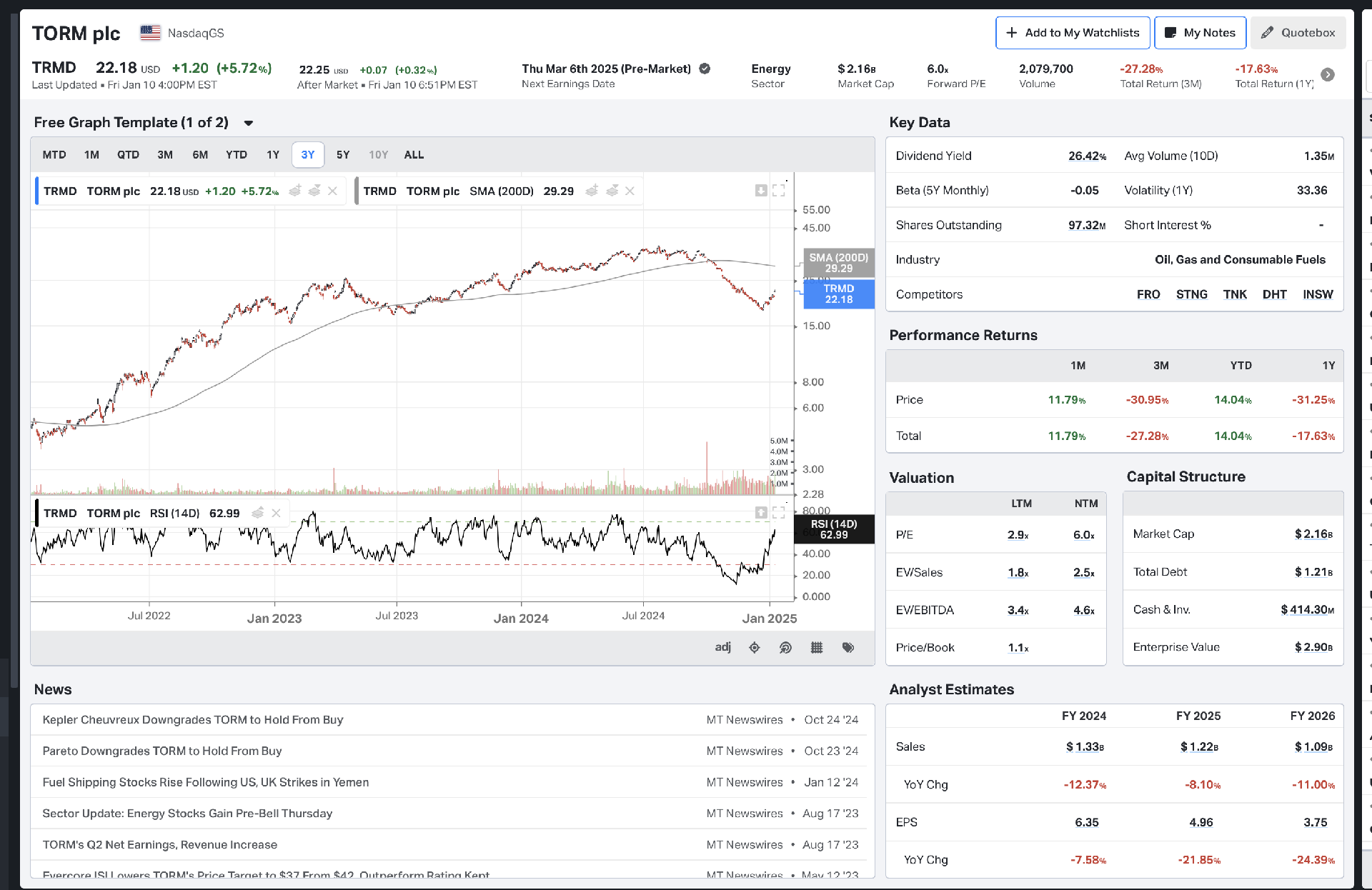
Task: Toggle the chart gridlines icon
Action: 817,647
